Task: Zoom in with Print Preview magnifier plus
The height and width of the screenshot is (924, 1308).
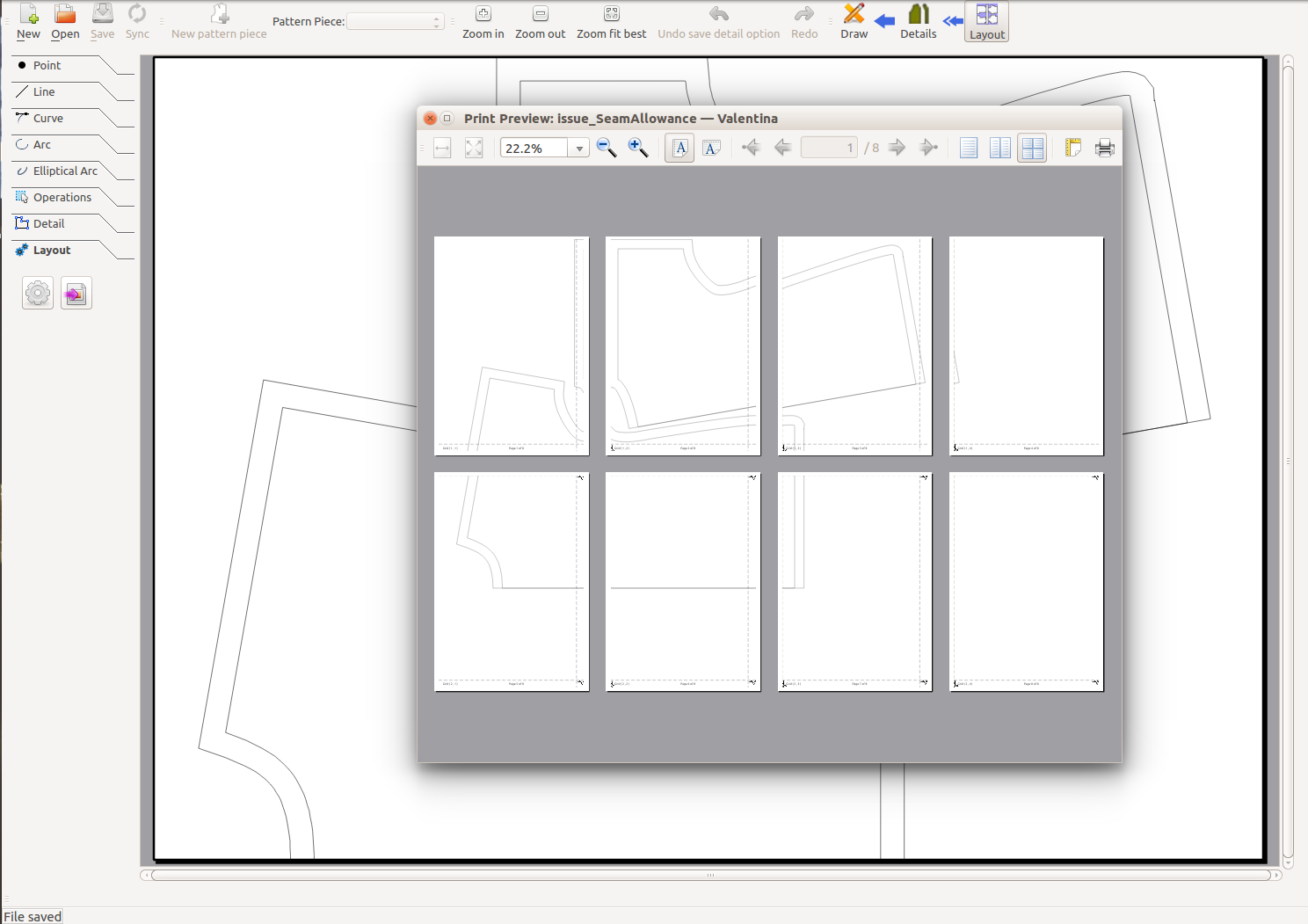Action: (x=638, y=149)
